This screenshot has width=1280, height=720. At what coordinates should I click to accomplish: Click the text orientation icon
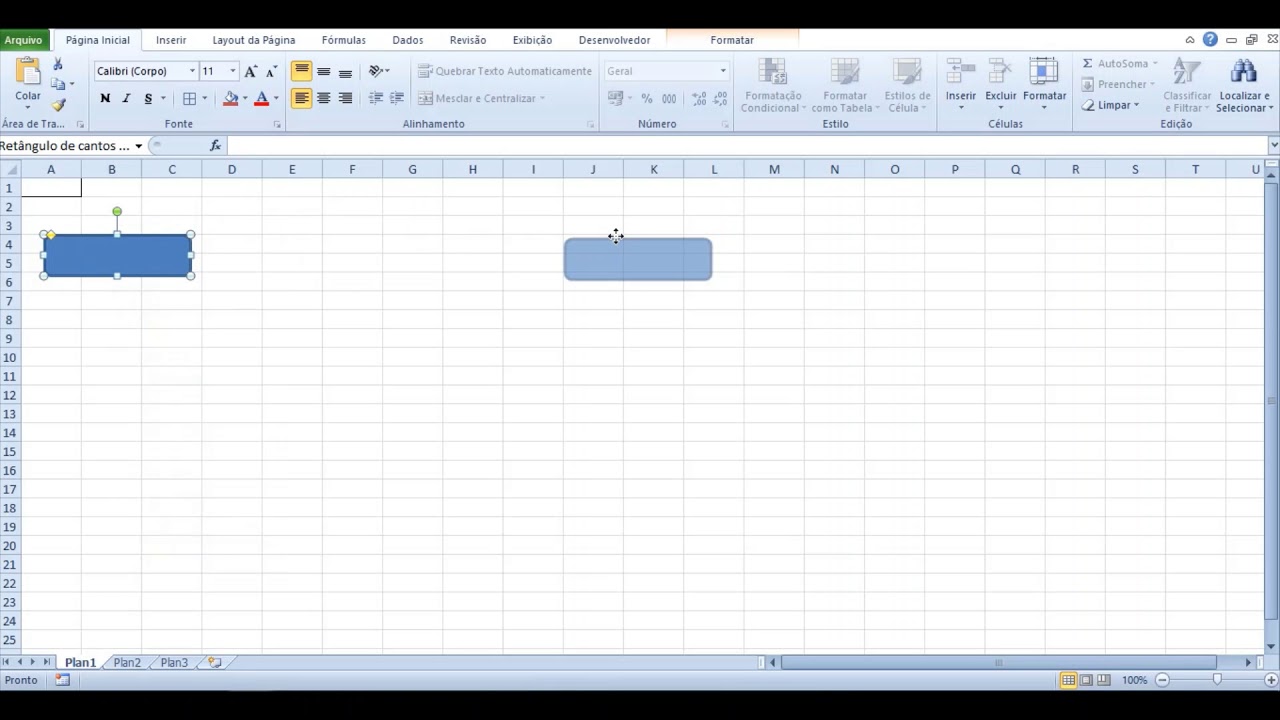coord(375,71)
